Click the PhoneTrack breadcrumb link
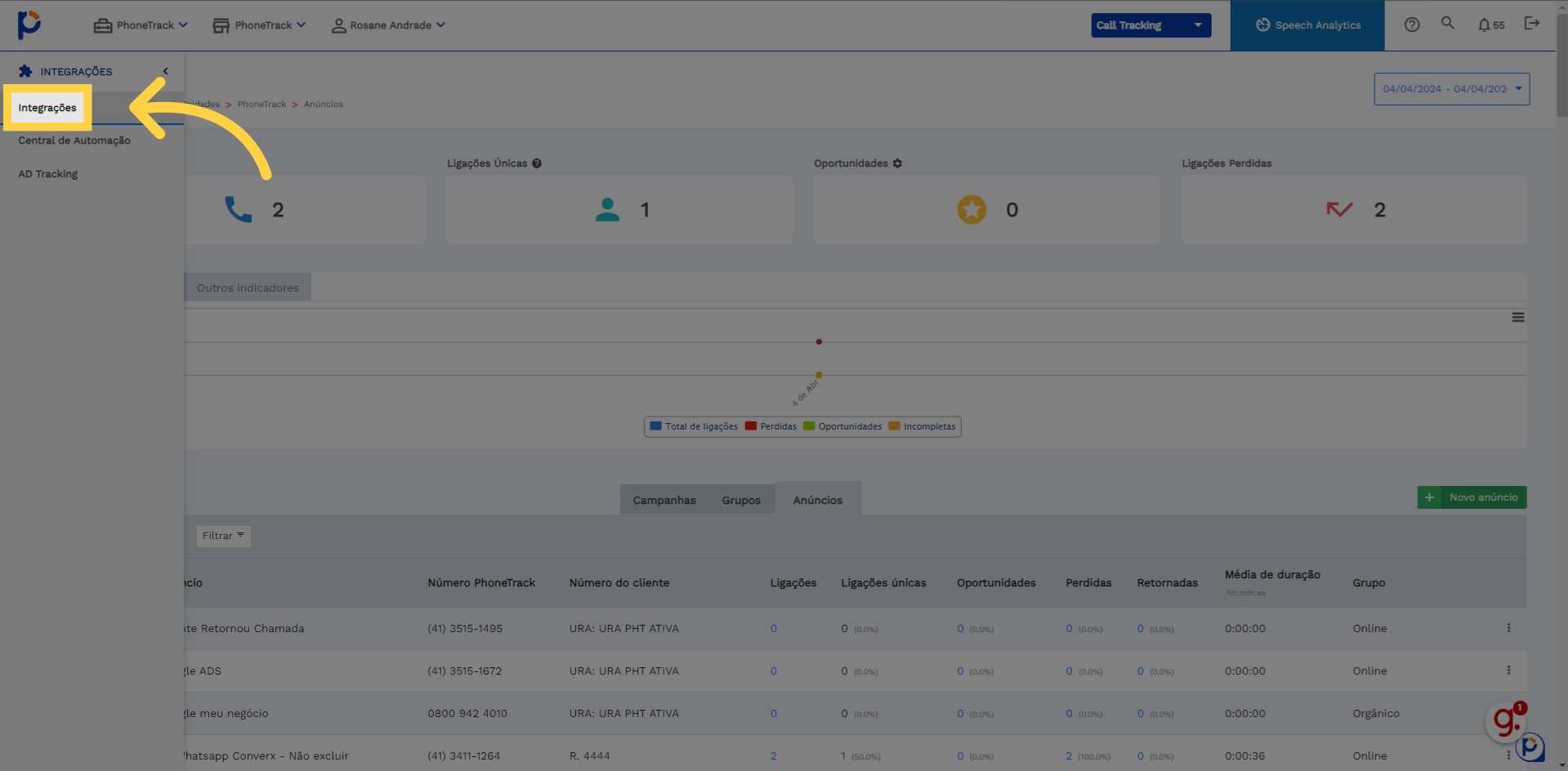The width and height of the screenshot is (1568, 771). point(261,105)
